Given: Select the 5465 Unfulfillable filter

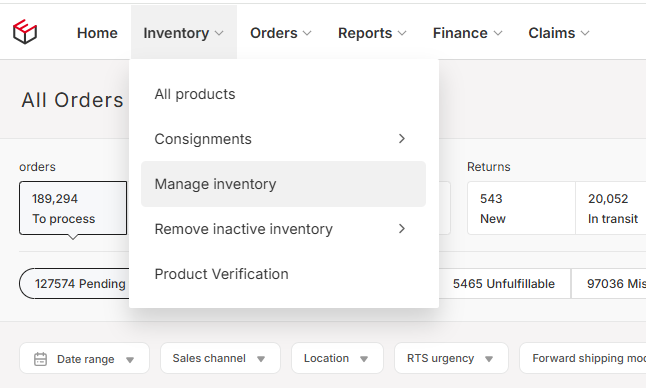Looking at the screenshot, I should [x=504, y=283].
